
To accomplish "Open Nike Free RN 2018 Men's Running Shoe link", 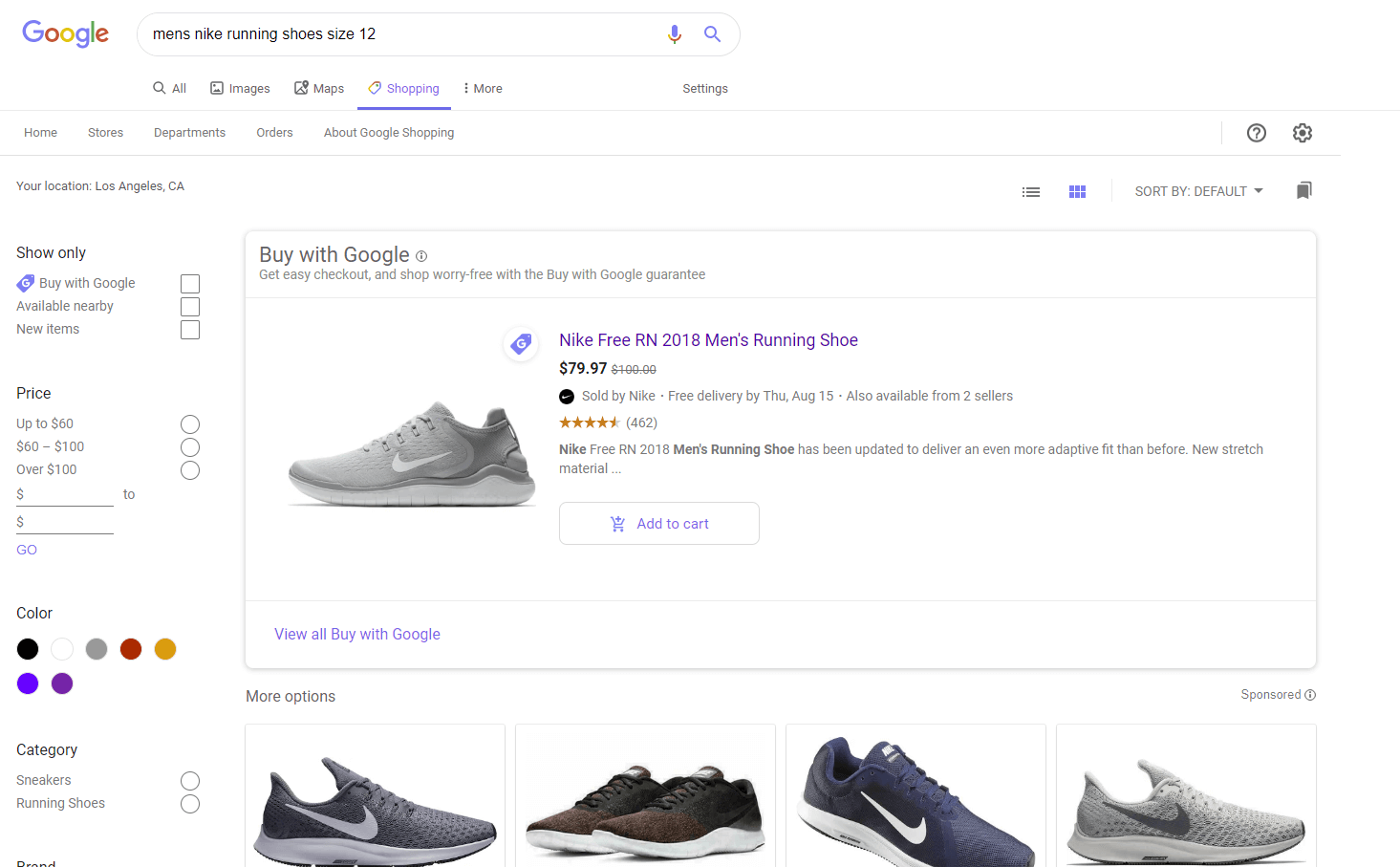I will pyautogui.click(x=708, y=340).
